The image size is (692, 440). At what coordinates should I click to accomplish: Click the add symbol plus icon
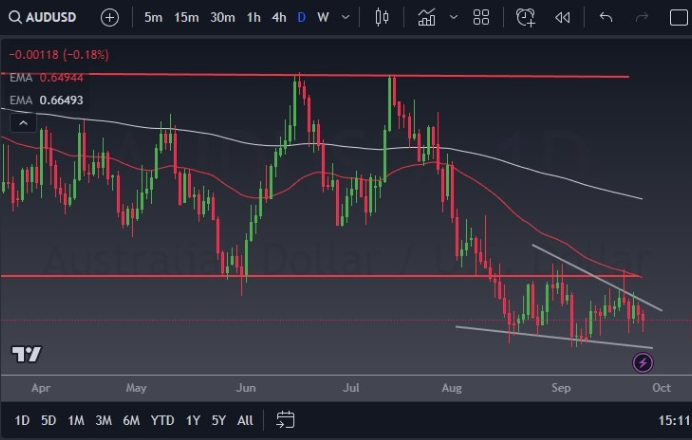click(x=109, y=17)
